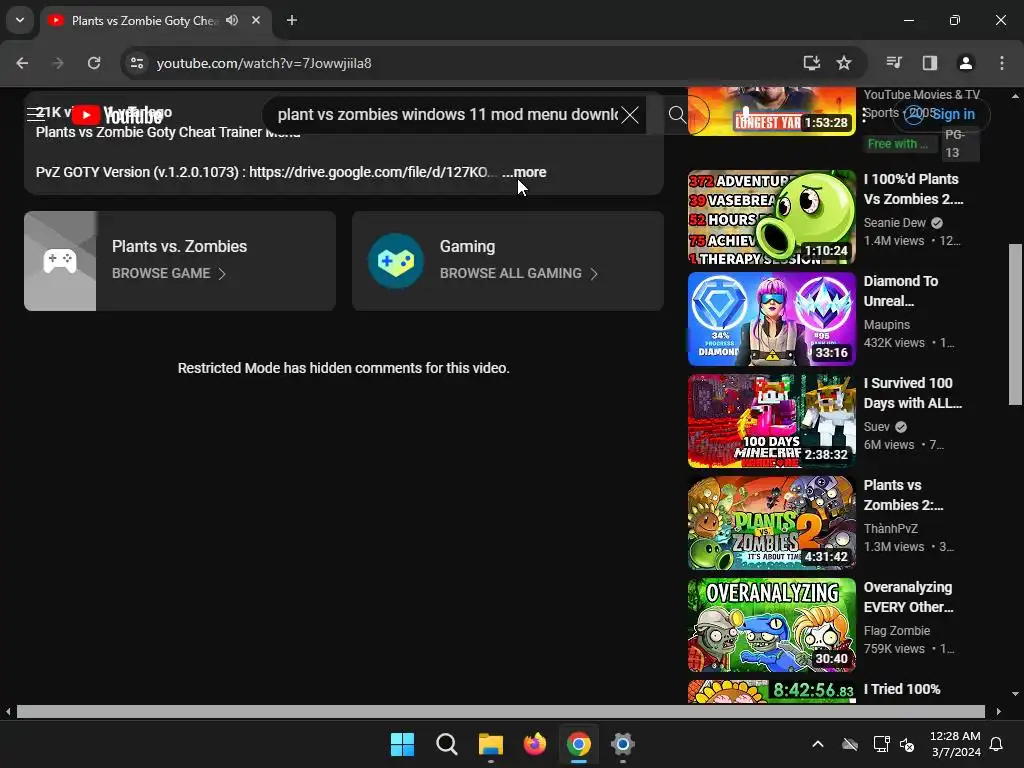This screenshot has width=1024, height=768.
Task: Reload the YouTube page
Action: pyautogui.click(x=94, y=63)
